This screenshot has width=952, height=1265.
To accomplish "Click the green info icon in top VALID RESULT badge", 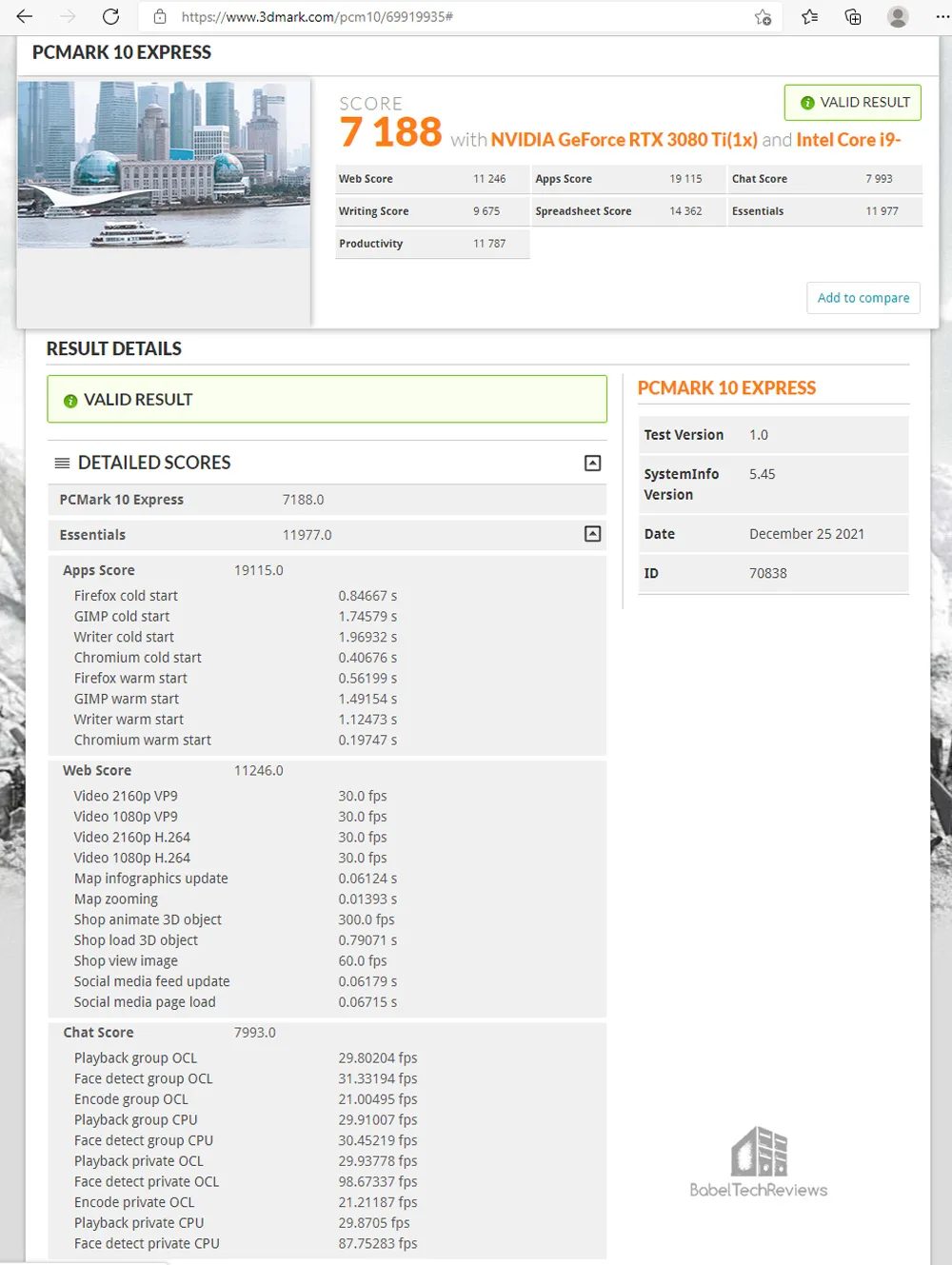I will (x=807, y=103).
